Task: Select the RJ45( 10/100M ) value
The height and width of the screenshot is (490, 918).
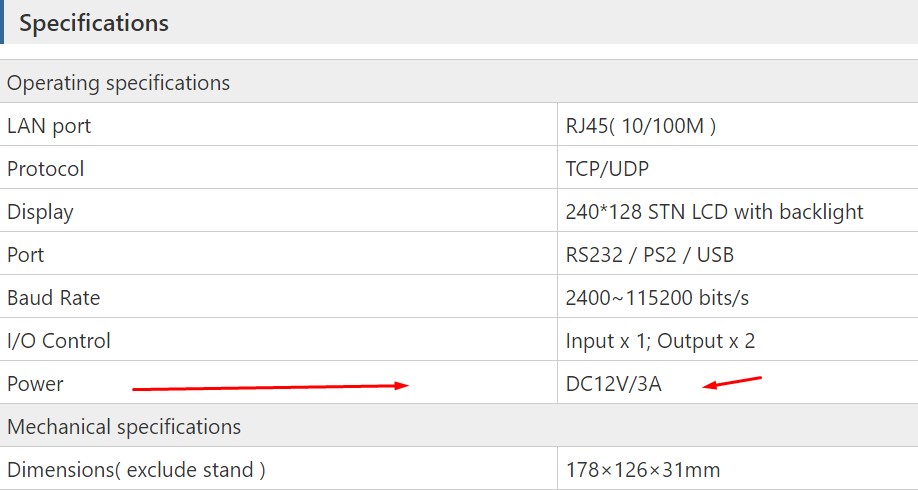Action: [x=640, y=126]
